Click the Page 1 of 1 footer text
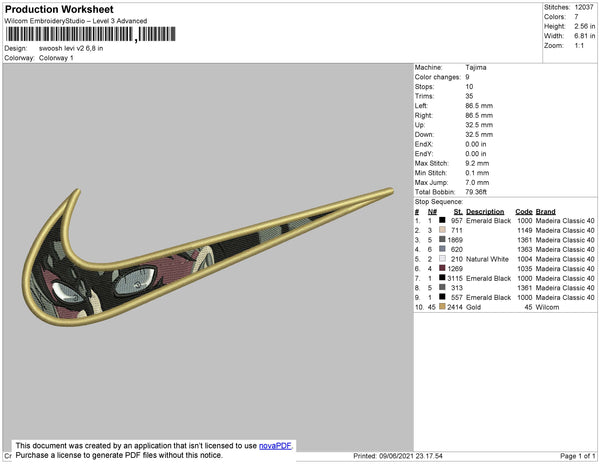The height and width of the screenshot is (464, 600). [x=577, y=456]
